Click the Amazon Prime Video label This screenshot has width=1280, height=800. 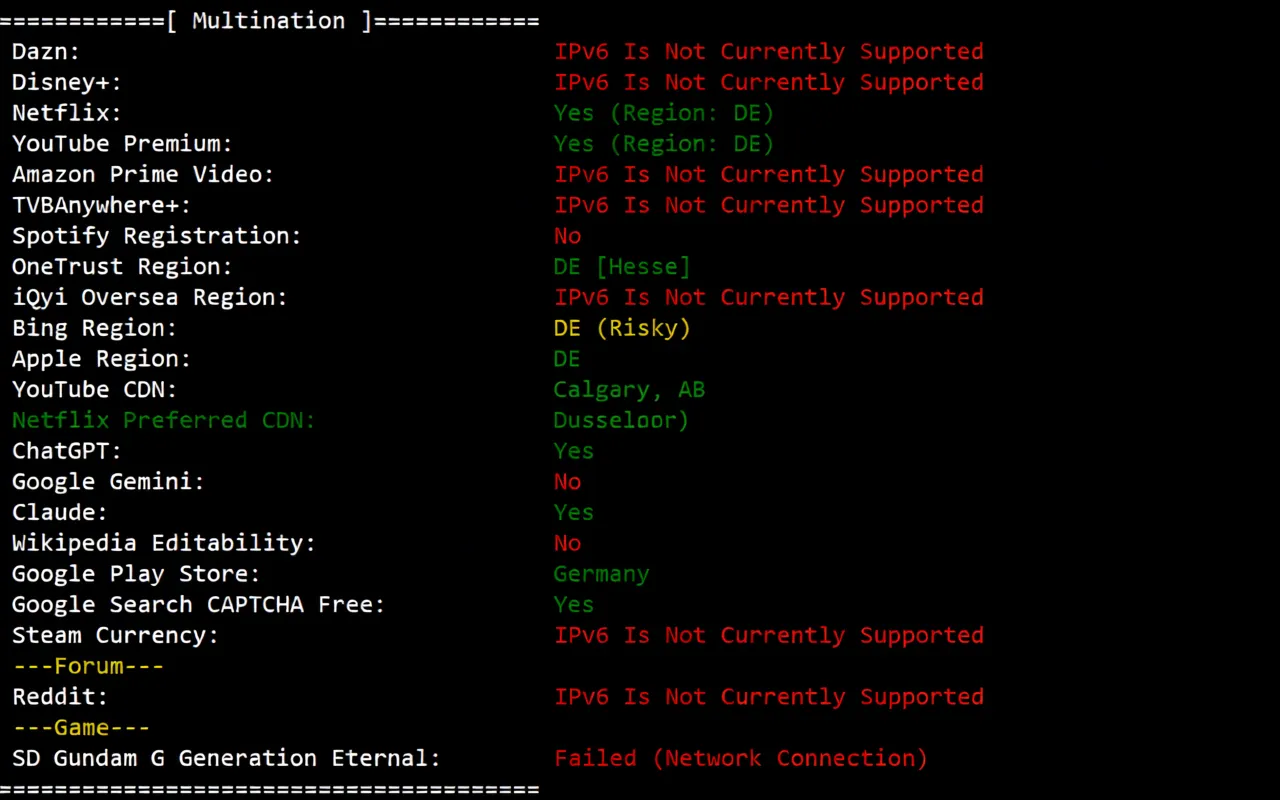pyautogui.click(x=143, y=175)
